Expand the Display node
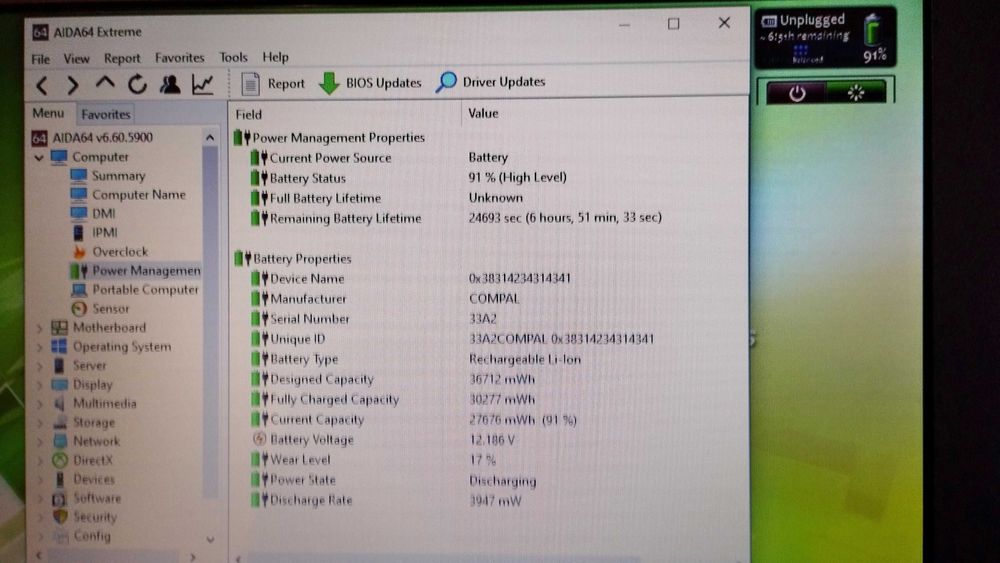The height and width of the screenshot is (563, 1000). point(40,384)
